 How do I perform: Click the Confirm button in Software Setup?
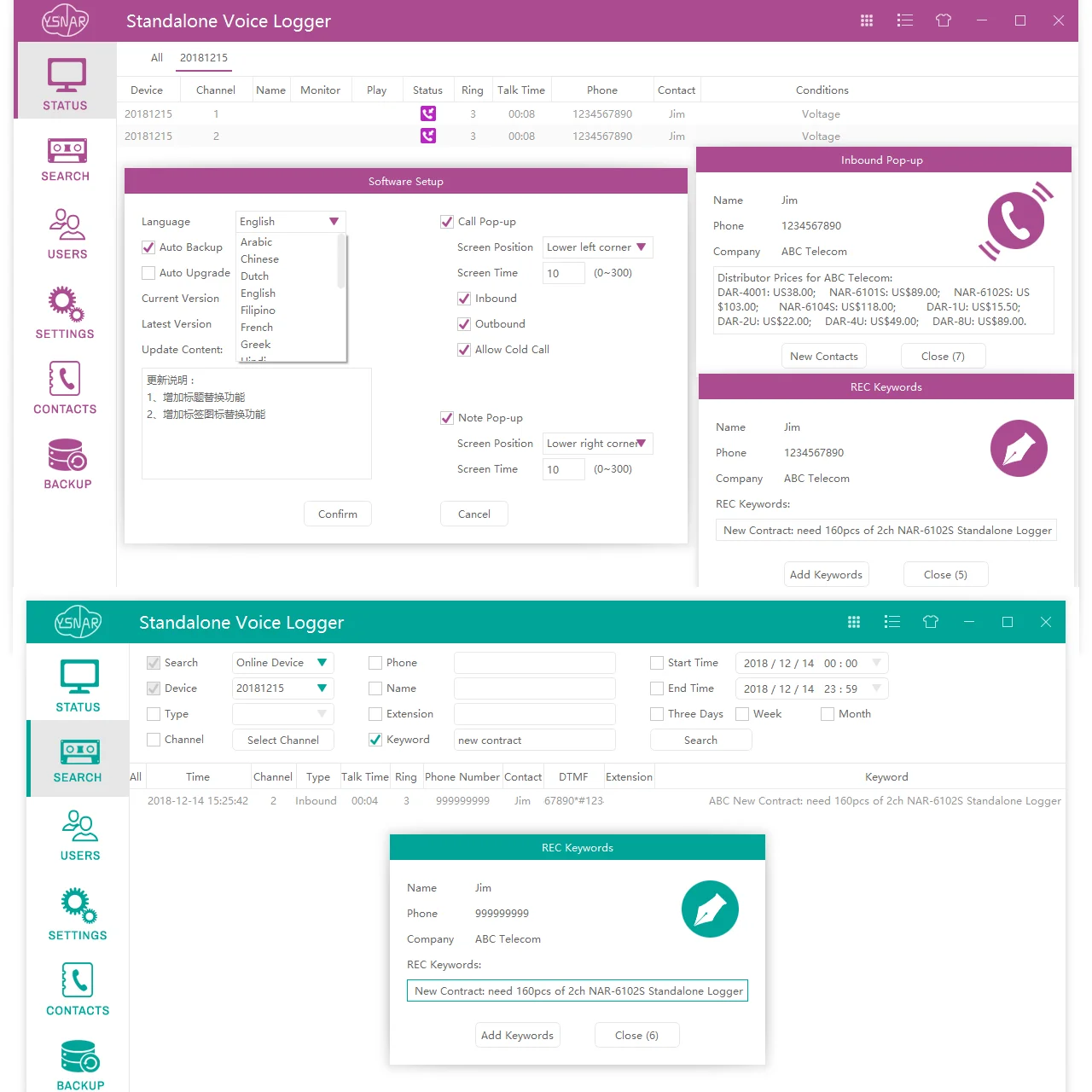[337, 514]
